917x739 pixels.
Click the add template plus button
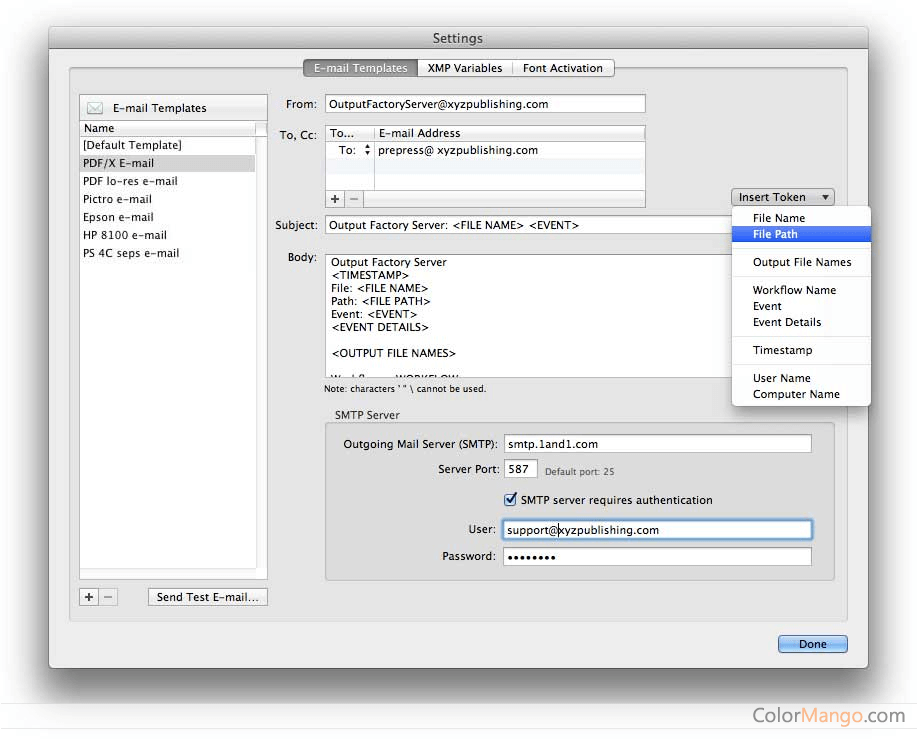(x=89, y=597)
